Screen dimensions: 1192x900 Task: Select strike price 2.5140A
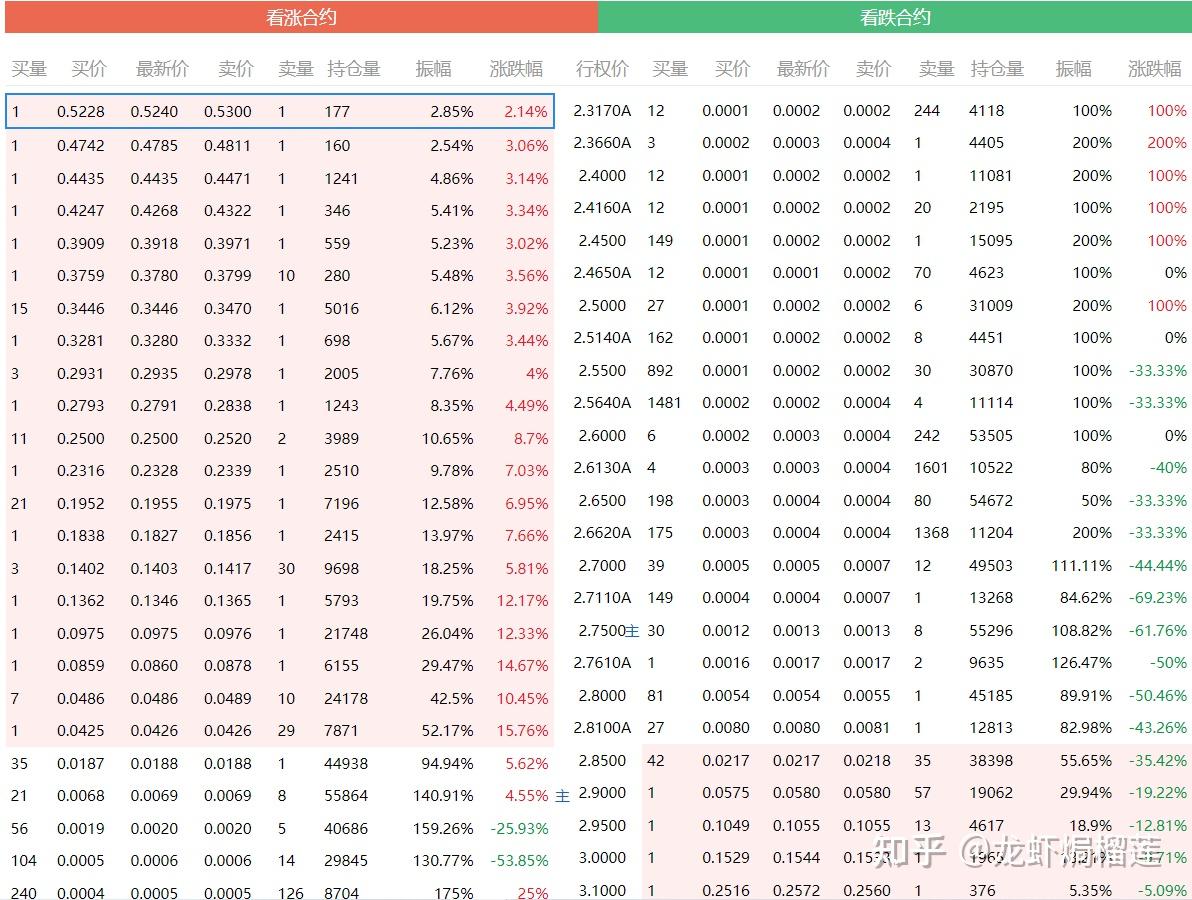602,338
